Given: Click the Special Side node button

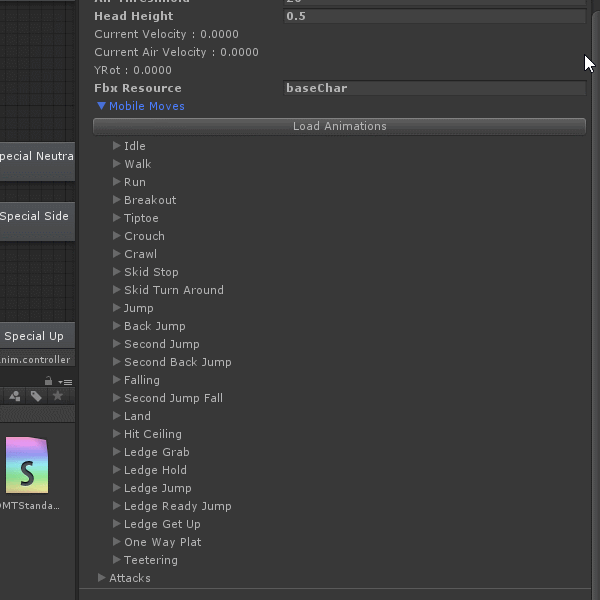Looking at the screenshot, I should click(36, 217).
